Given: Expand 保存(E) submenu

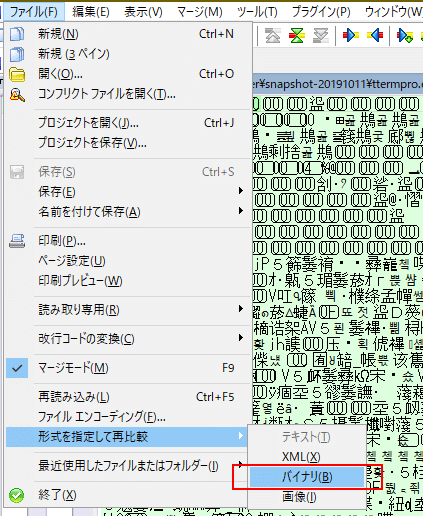Looking at the screenshot, I should click(128, 192).
